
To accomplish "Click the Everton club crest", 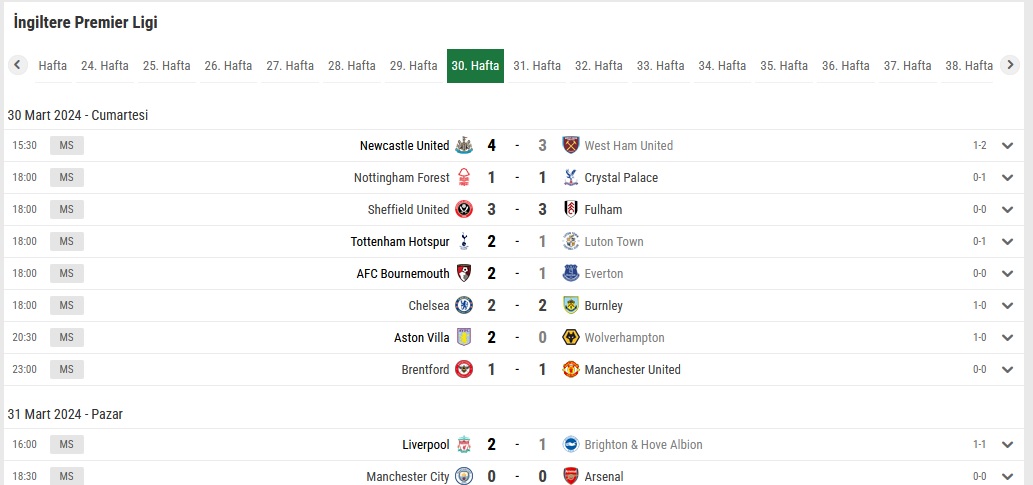I will tap(571, 273).
